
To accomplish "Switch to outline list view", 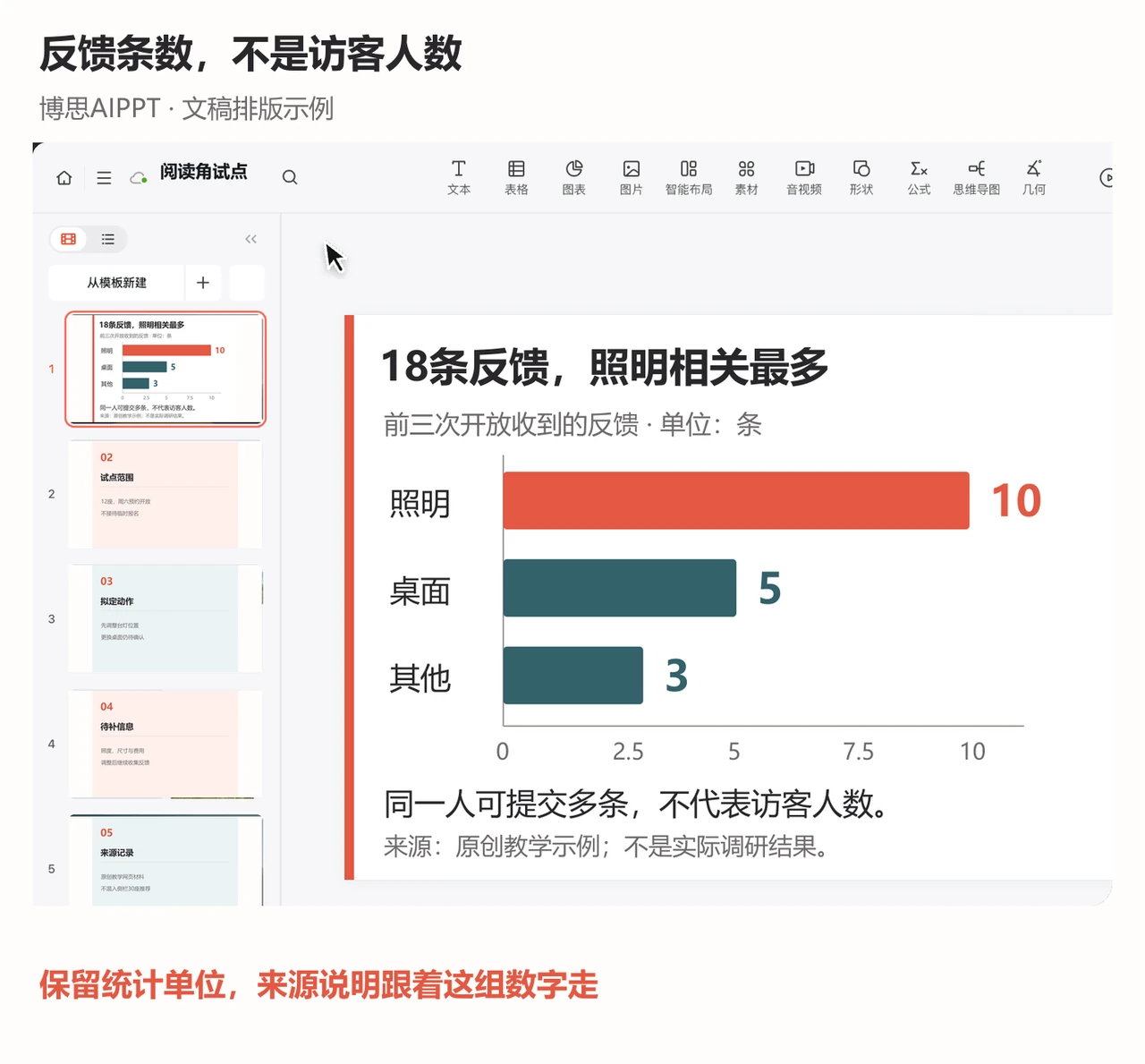I will click(108, 239).
